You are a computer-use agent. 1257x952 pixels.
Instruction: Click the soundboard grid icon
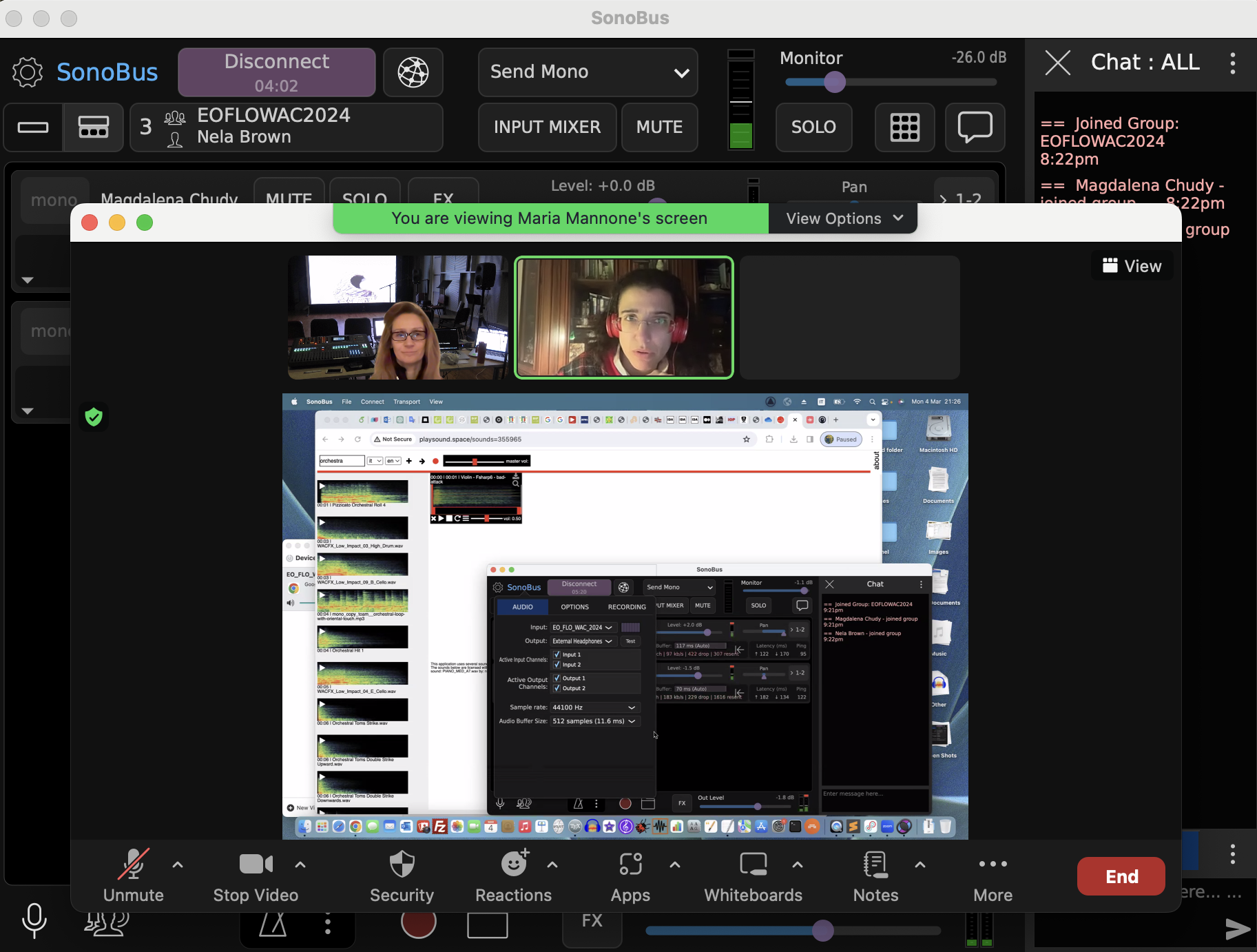point(904,127)
